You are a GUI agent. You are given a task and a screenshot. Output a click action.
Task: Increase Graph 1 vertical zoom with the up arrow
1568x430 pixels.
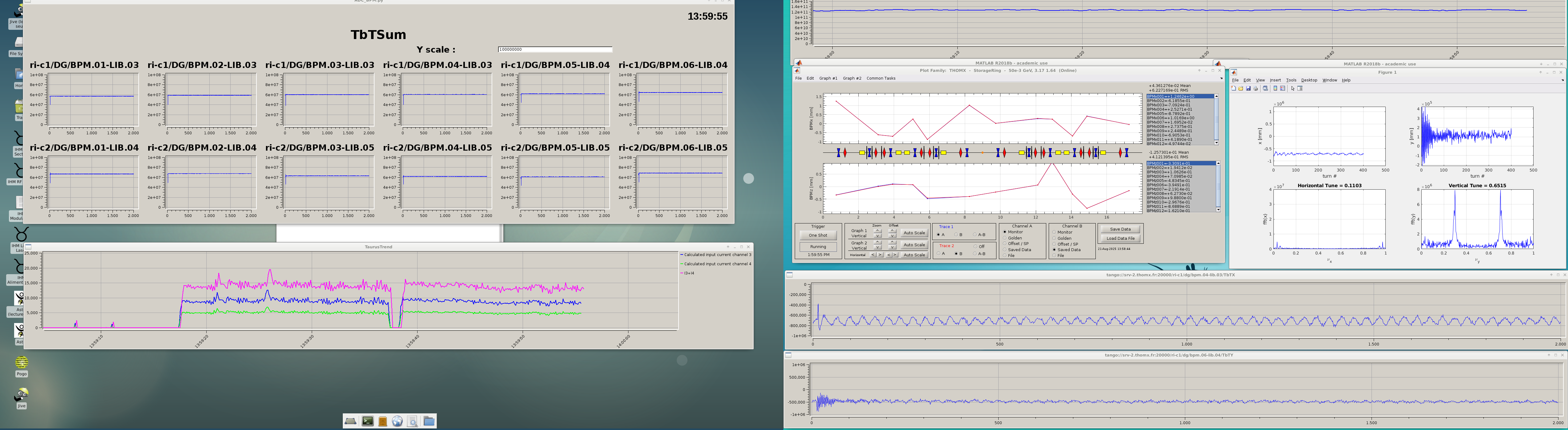pos(878,231)
